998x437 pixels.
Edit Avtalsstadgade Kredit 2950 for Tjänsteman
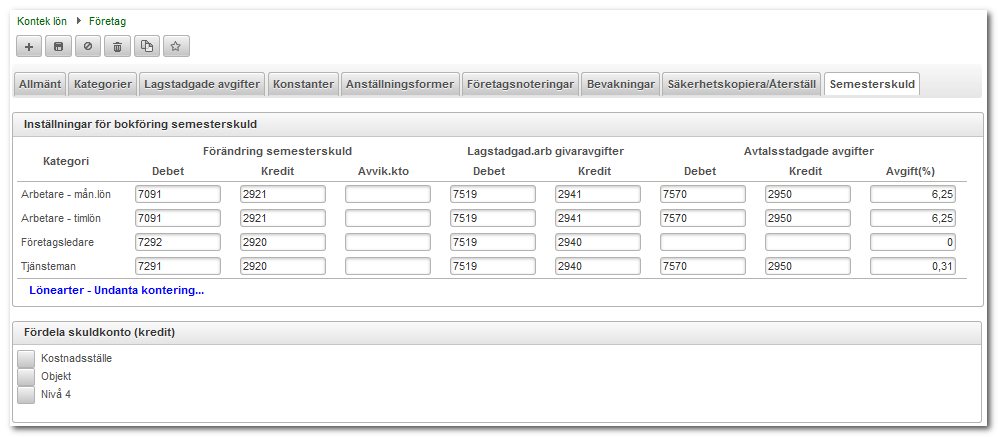pyautogui.click(x=808, y=267)
